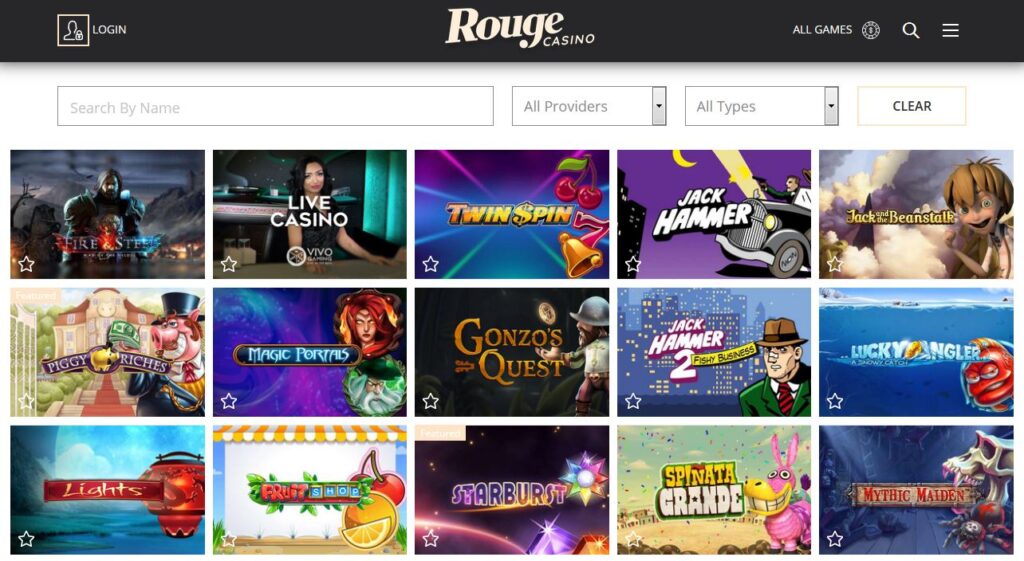
Task: Toggle the favorite star on Gonzo's Quest
Action: (430, 401)
